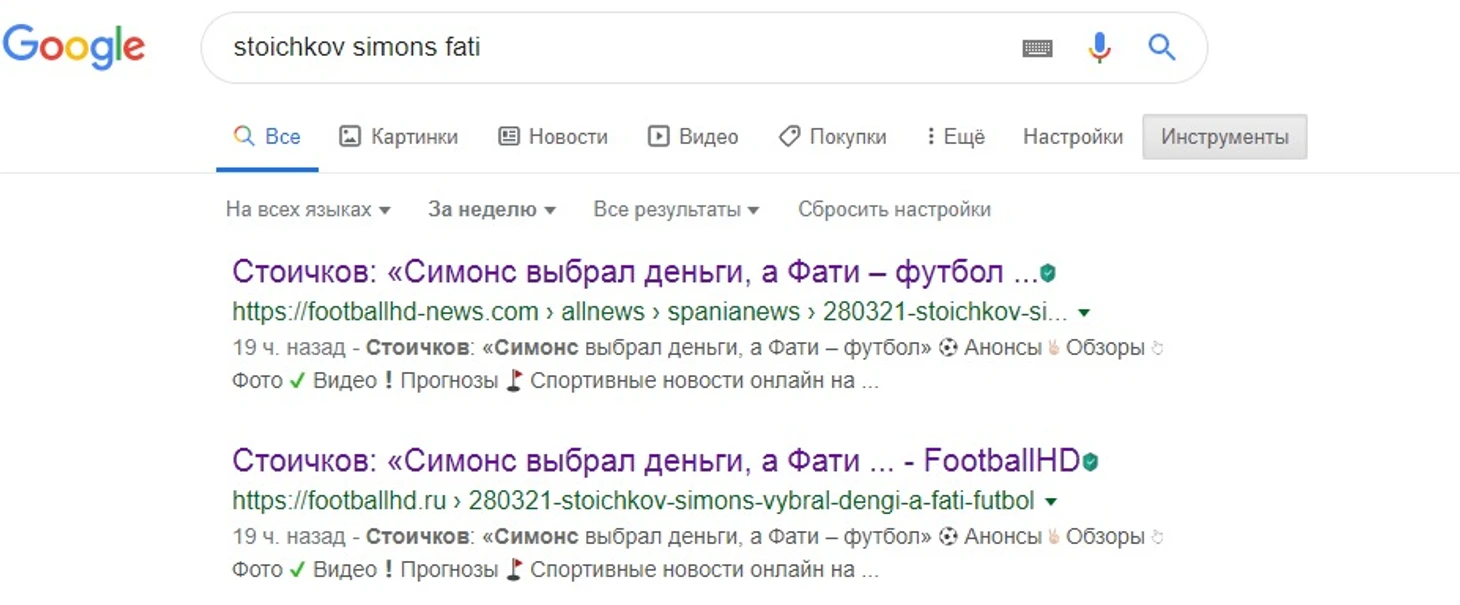
Task: Go to the Видео tab
Action: coord(693,137)
